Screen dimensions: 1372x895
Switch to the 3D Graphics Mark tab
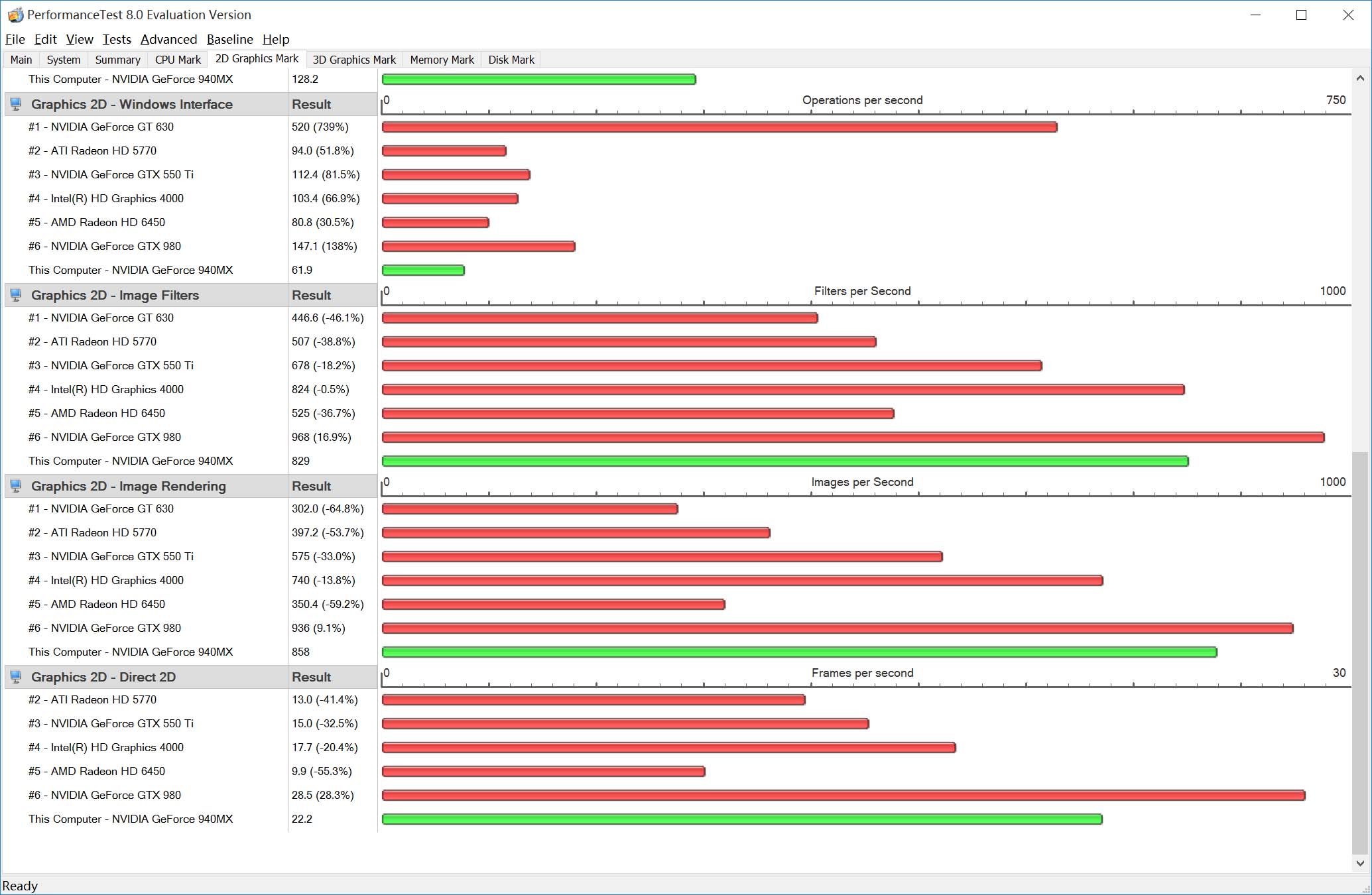pyautogui.click(x=354, y=60)
